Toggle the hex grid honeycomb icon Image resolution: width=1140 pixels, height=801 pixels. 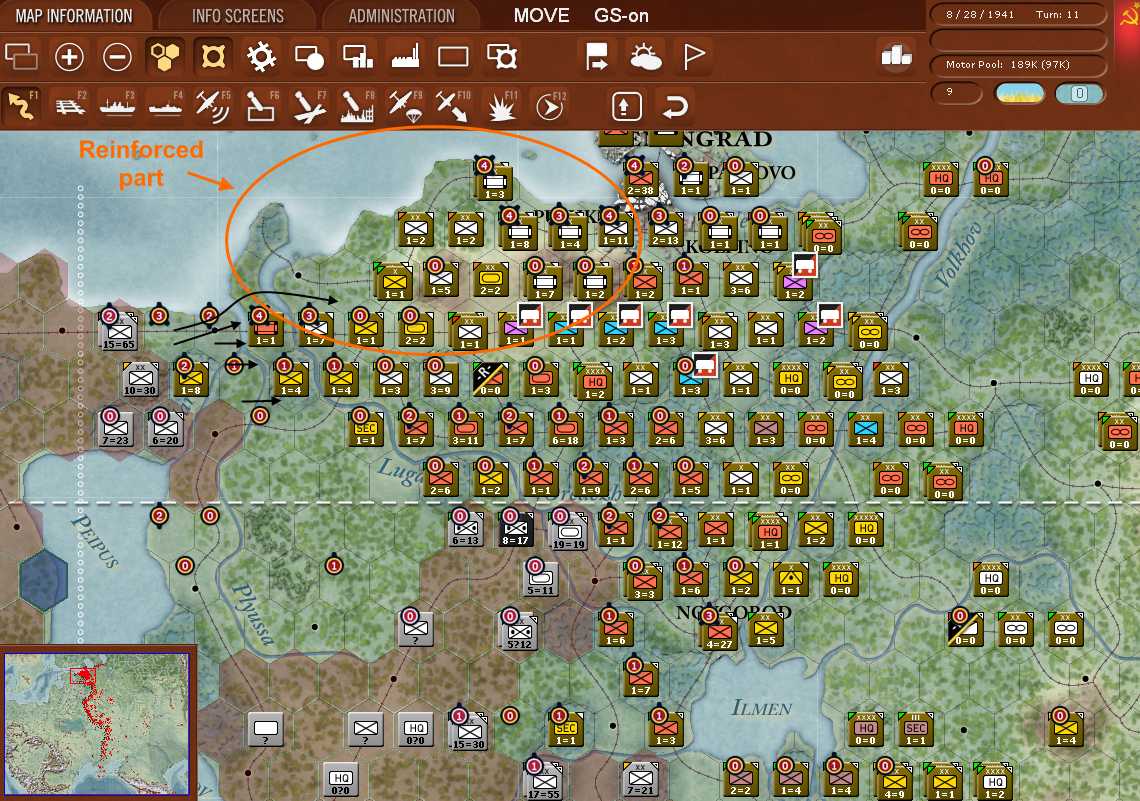click(165, 57)
